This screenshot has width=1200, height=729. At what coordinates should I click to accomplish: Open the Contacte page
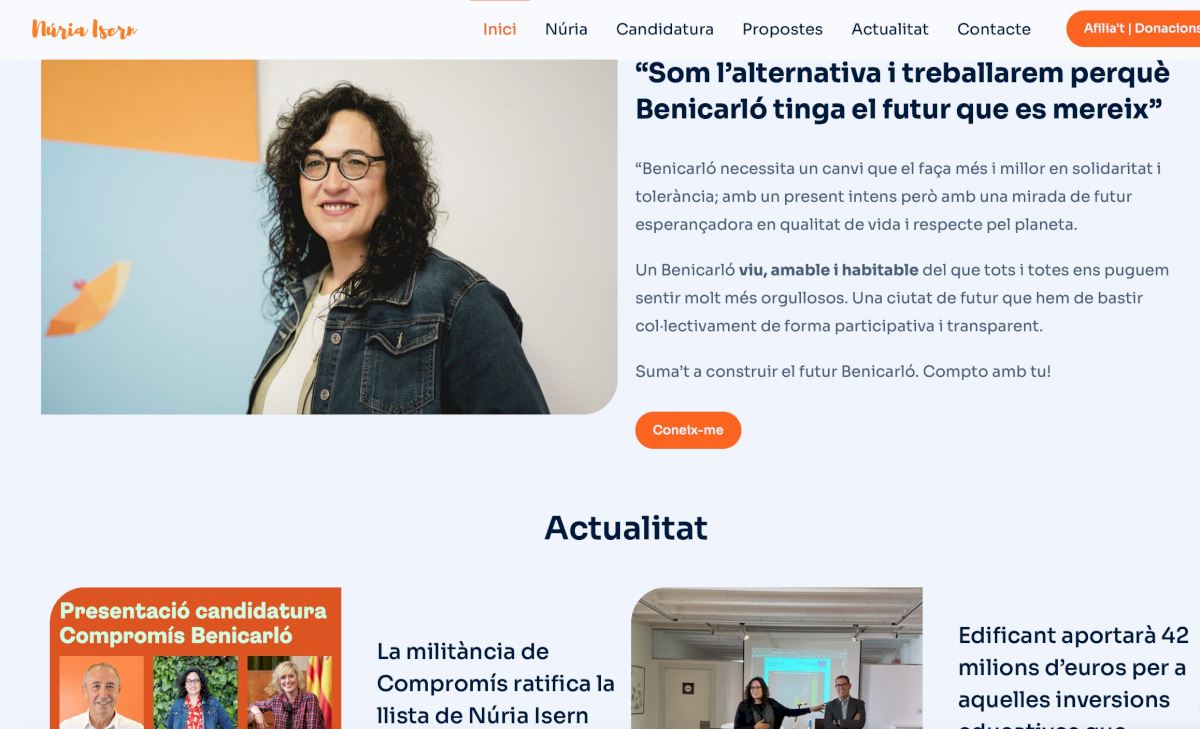tap(994, 29)
